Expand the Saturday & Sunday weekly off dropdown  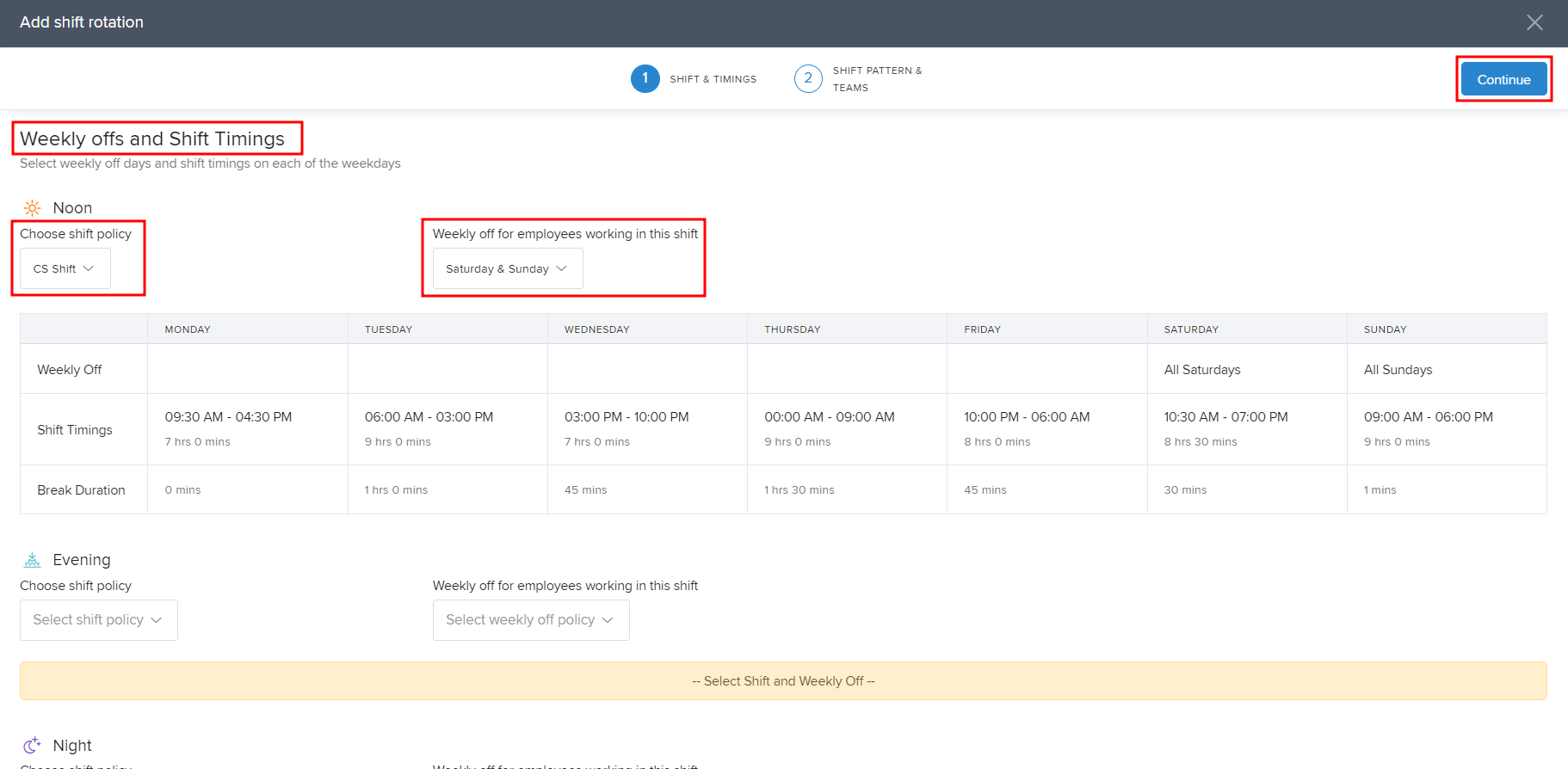click(x=507, y=268)
